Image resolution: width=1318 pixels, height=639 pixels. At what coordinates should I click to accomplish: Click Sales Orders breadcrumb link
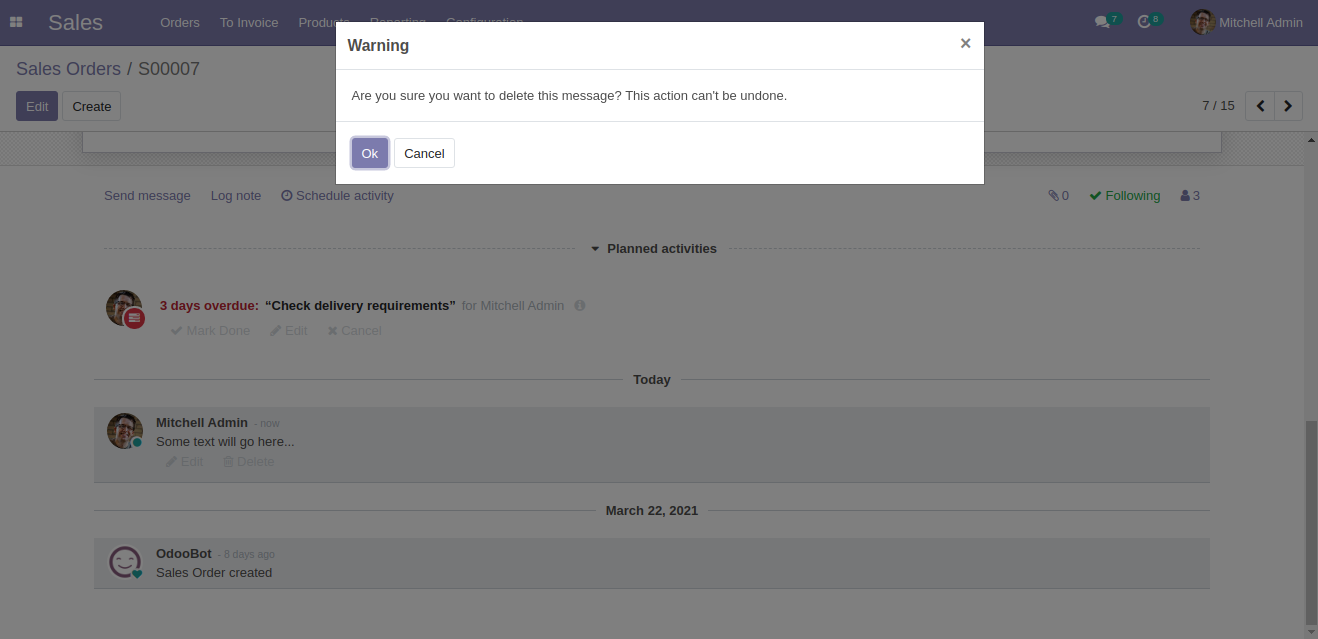tap(68, 69)
